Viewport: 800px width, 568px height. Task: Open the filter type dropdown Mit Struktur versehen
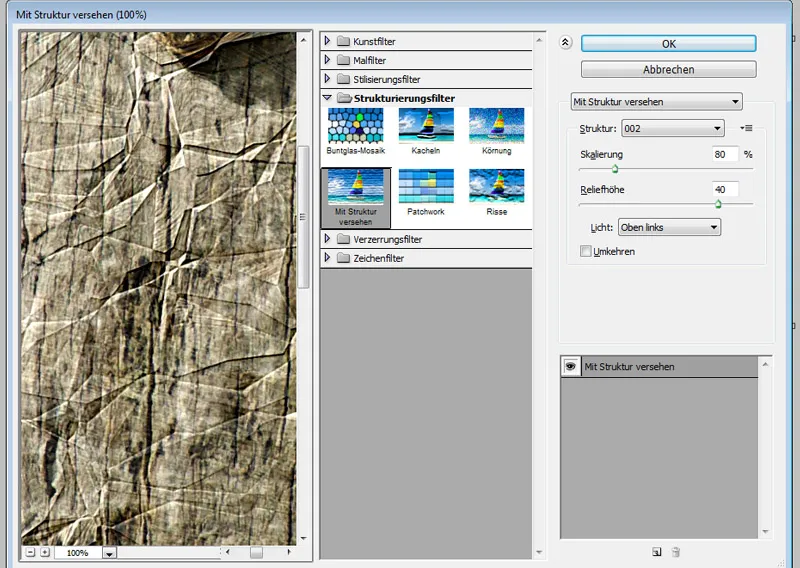[x=656, y=102]
